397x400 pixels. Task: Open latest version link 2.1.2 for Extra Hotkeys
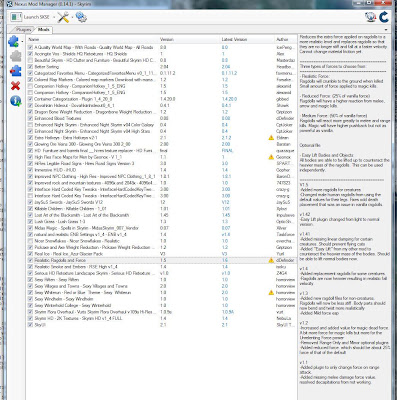(x=227, y=138)
